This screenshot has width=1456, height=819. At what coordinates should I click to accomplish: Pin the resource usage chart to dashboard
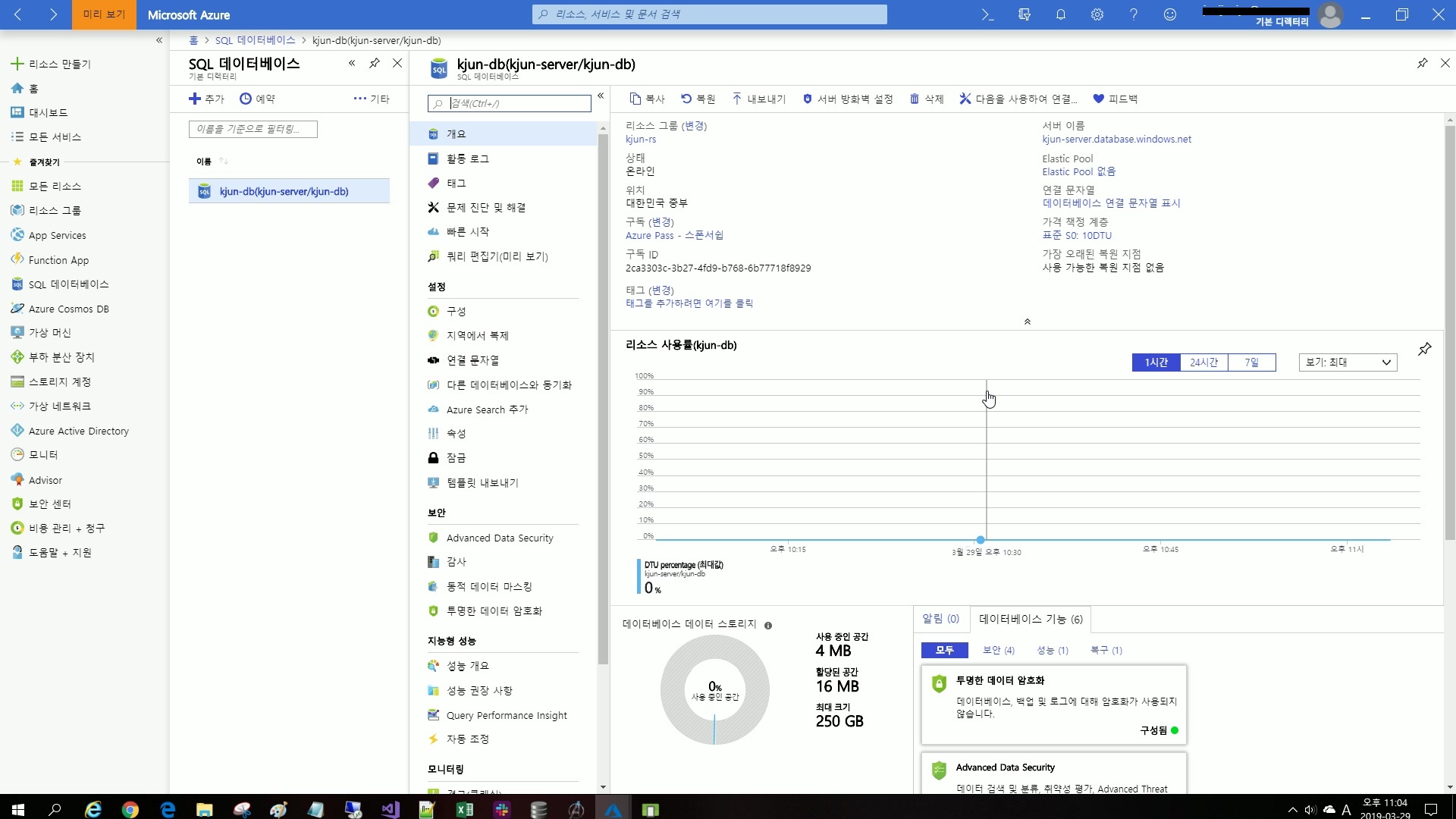[1425, 349]
